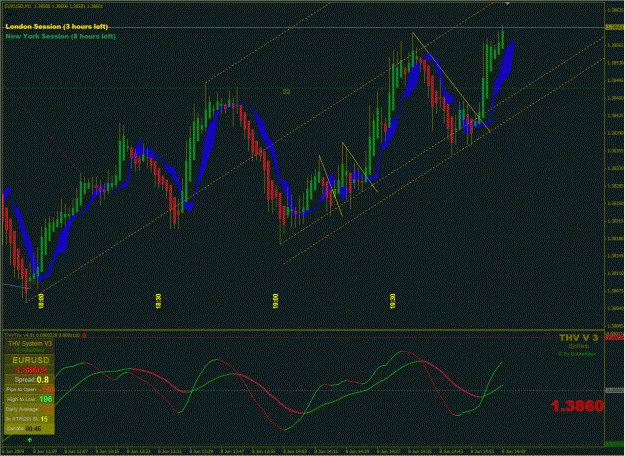Click the 19:30 vertical time marker

[393, 301]
